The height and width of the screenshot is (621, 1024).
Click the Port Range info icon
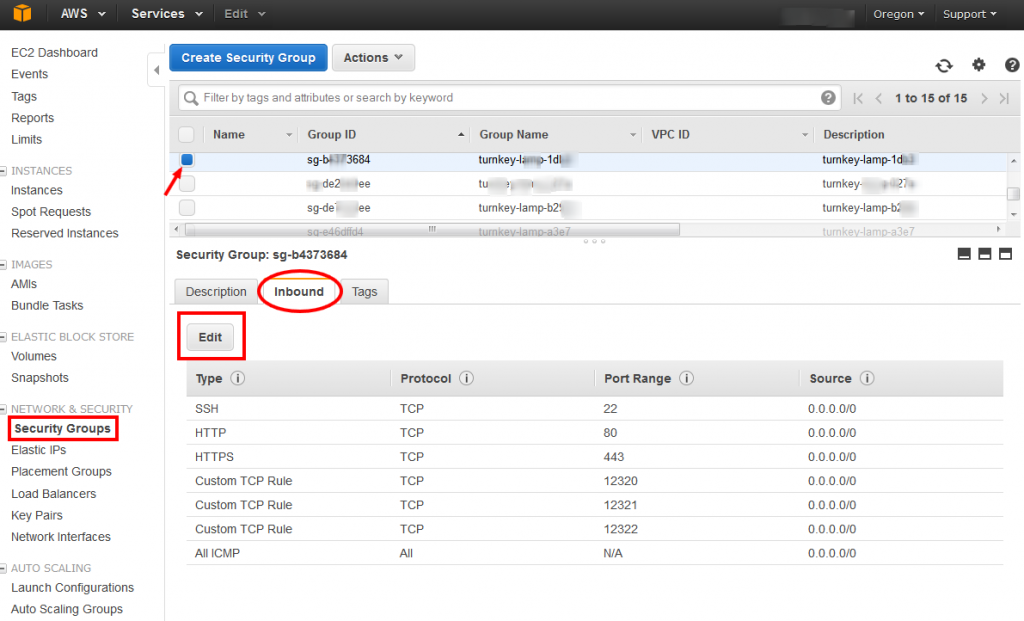click(685, 378)
